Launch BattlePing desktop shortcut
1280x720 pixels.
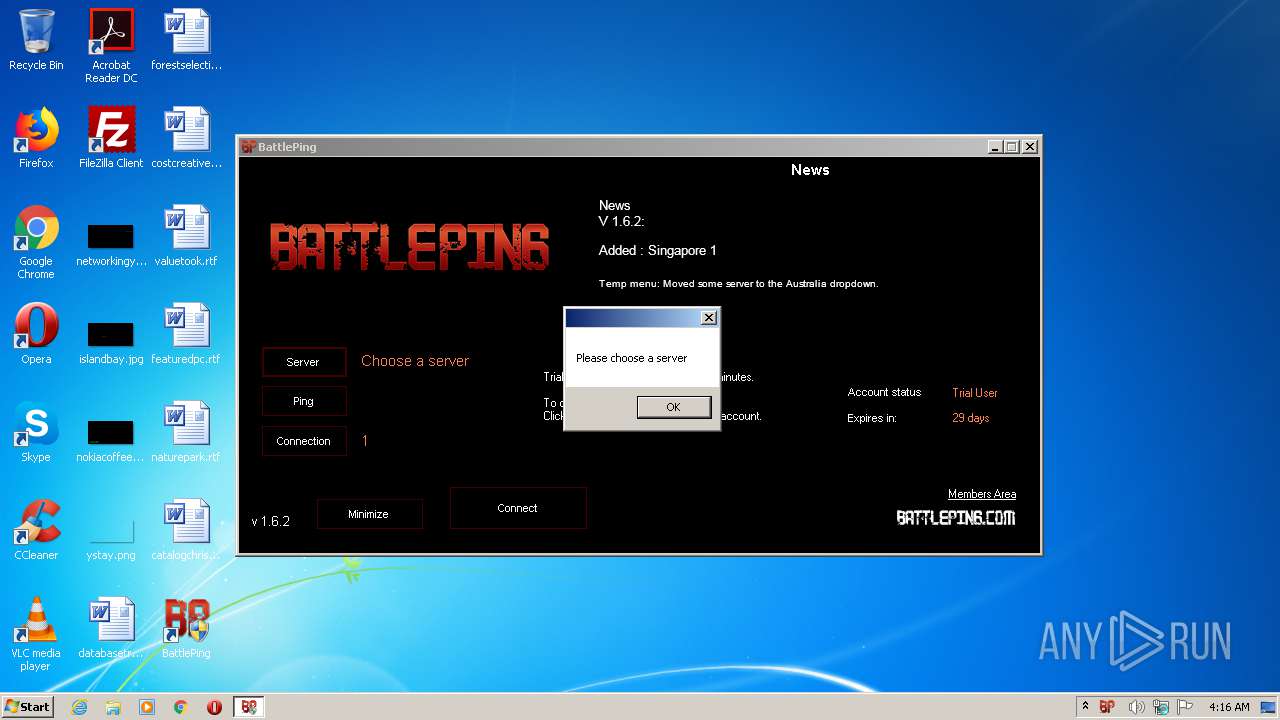click(x=186, y=628)
